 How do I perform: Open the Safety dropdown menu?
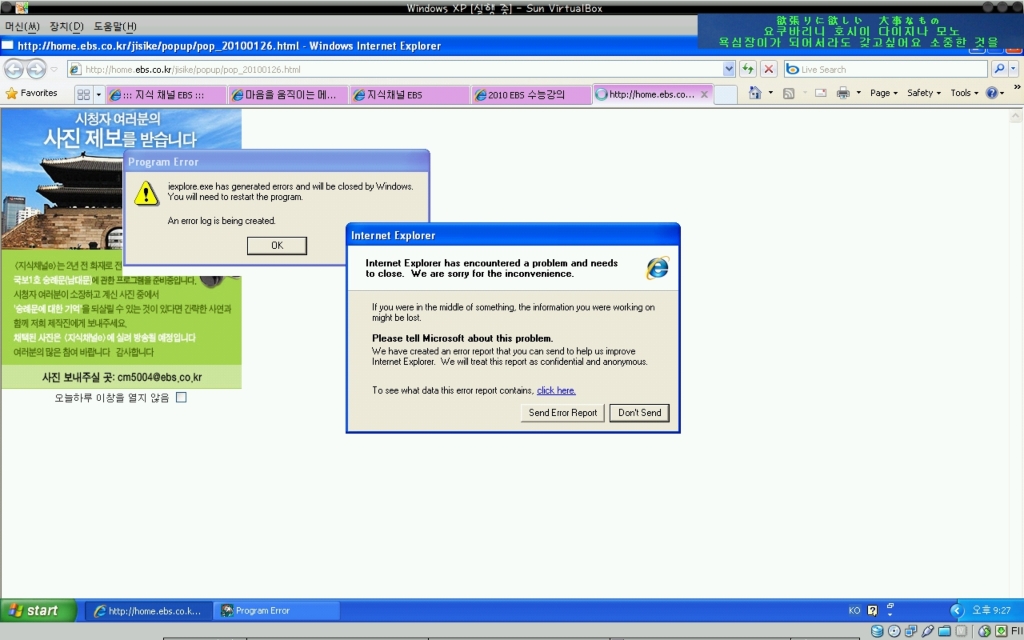point(924,93)
